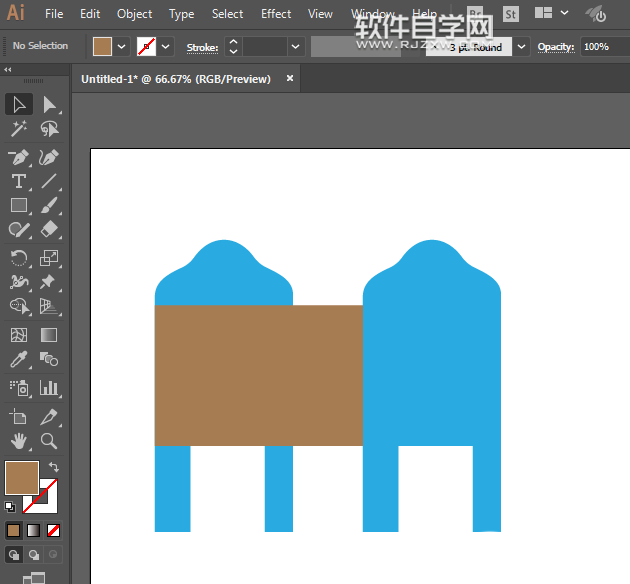Select the Eyedropper tool
Viewport: 630px width, 584px height.
tap(19, 360)
